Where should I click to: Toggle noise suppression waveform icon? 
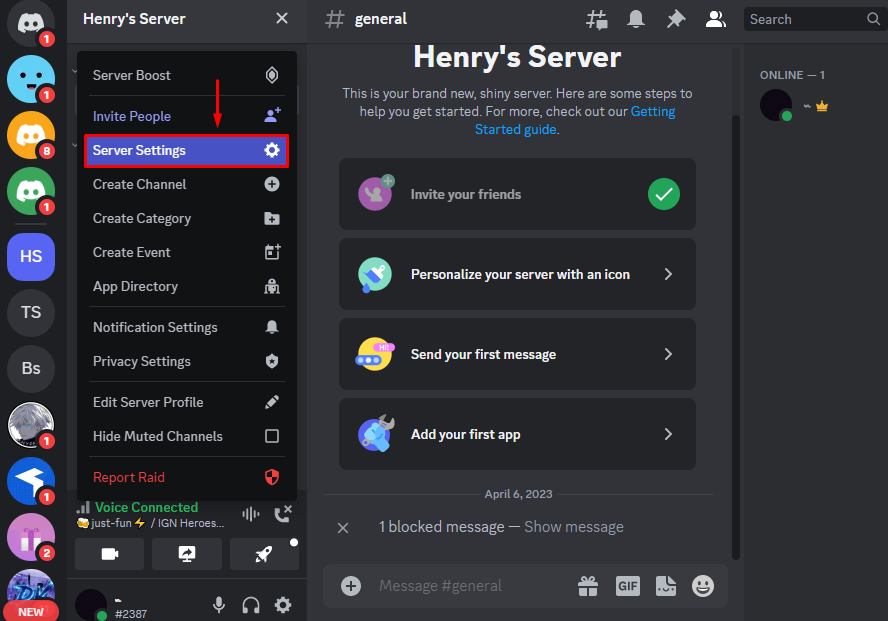click(250, 514)
